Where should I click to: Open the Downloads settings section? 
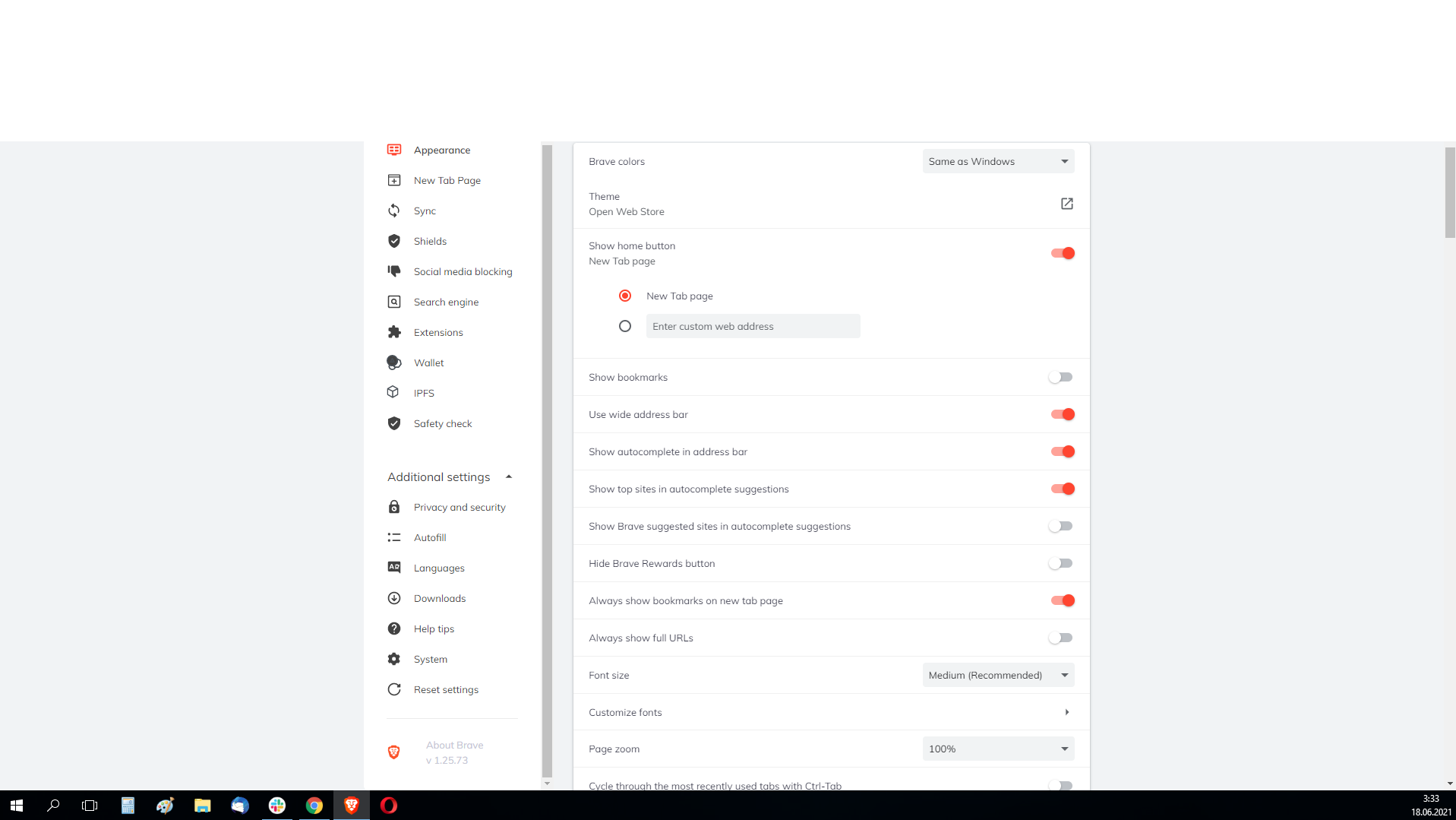pos(440,598)
